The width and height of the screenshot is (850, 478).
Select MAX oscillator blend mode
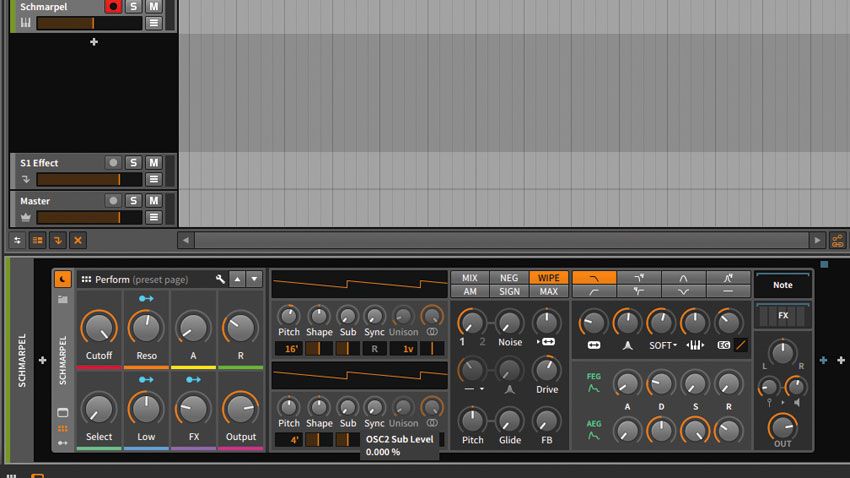pyautogui.click(x=549, y=292)
